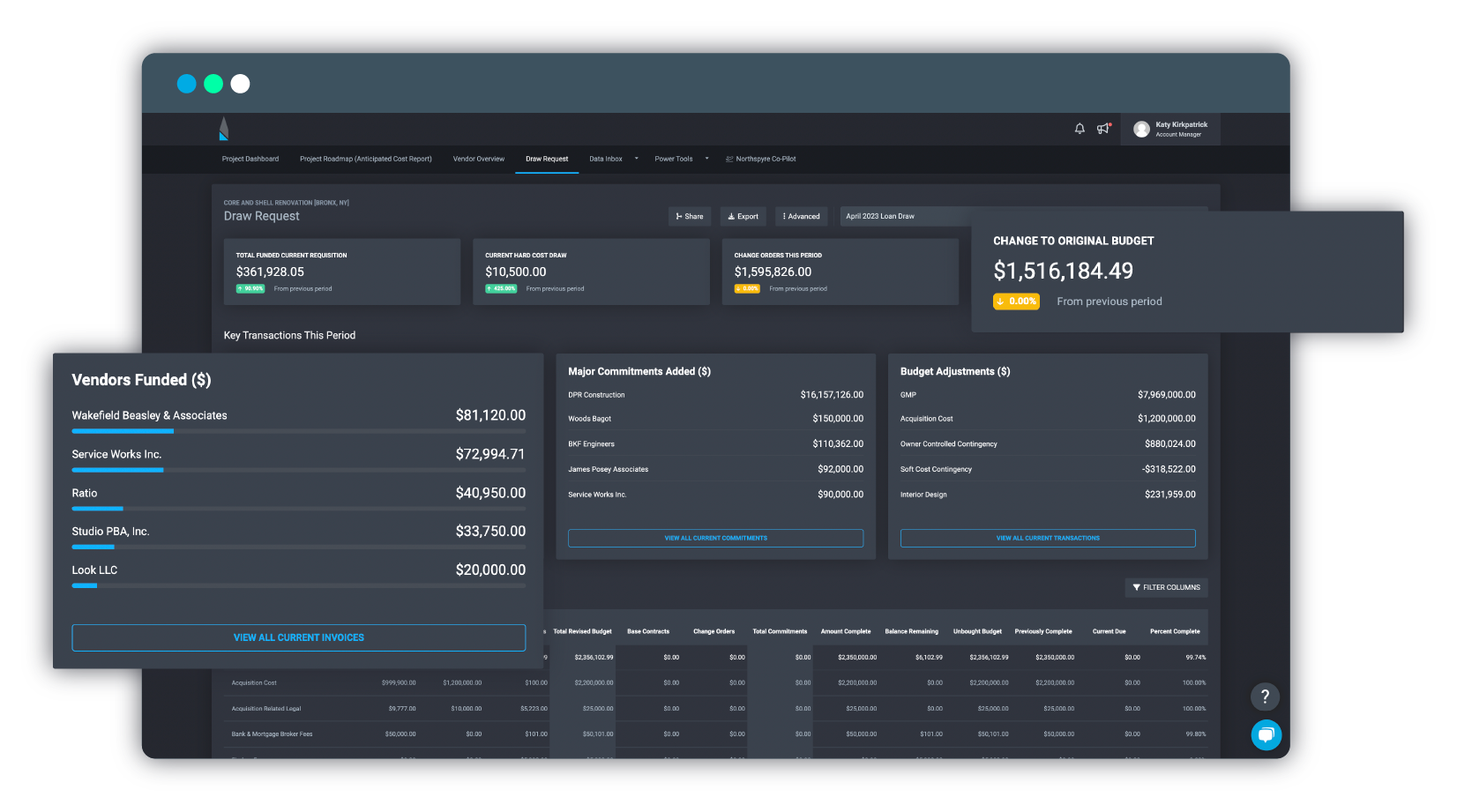Click the $10,500.00 hard cost draw
The width and height of the screenshot is (1457, 812).
tap(516, 272)
